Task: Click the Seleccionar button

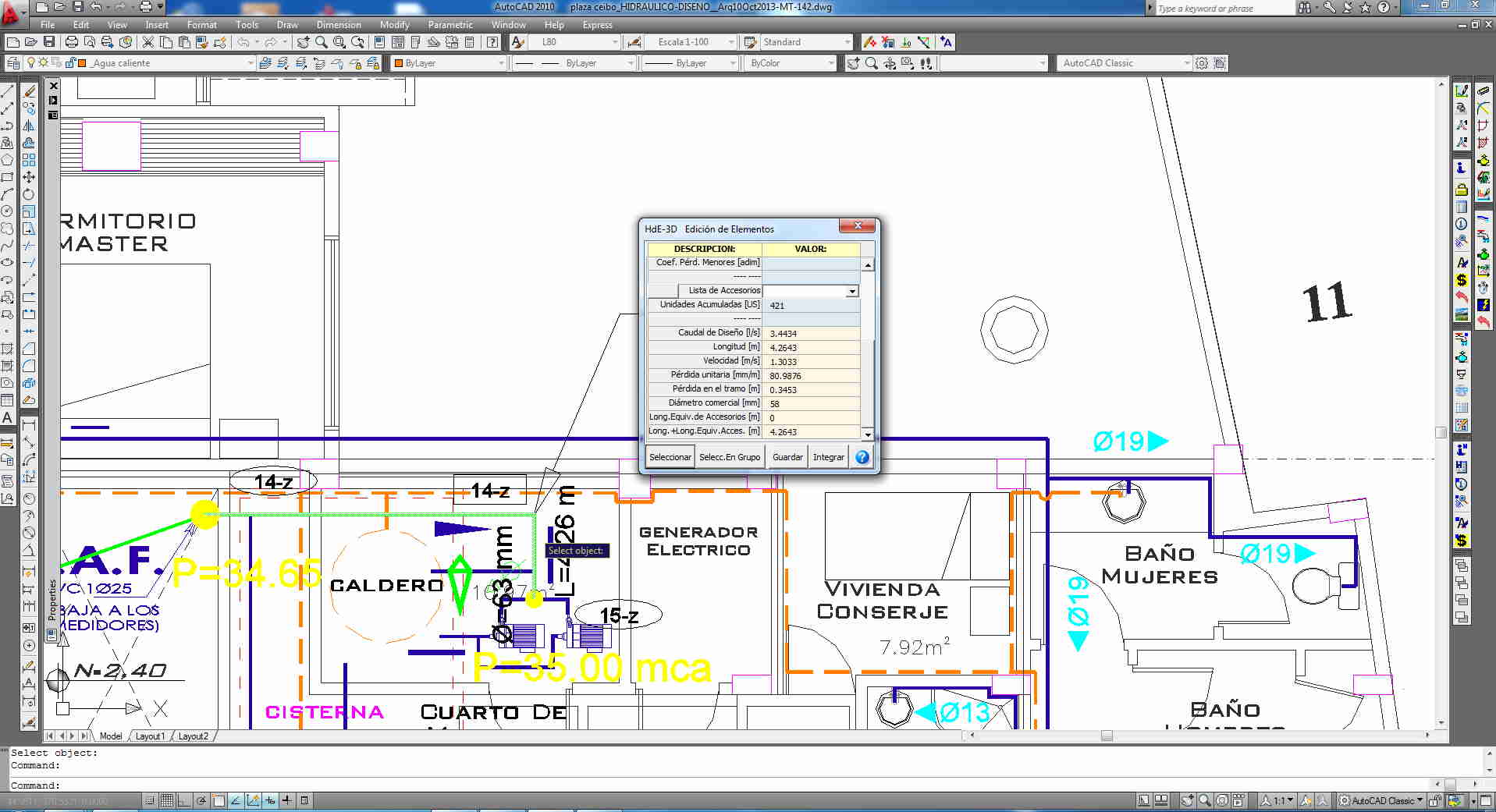Action: (x=670, y=457)
